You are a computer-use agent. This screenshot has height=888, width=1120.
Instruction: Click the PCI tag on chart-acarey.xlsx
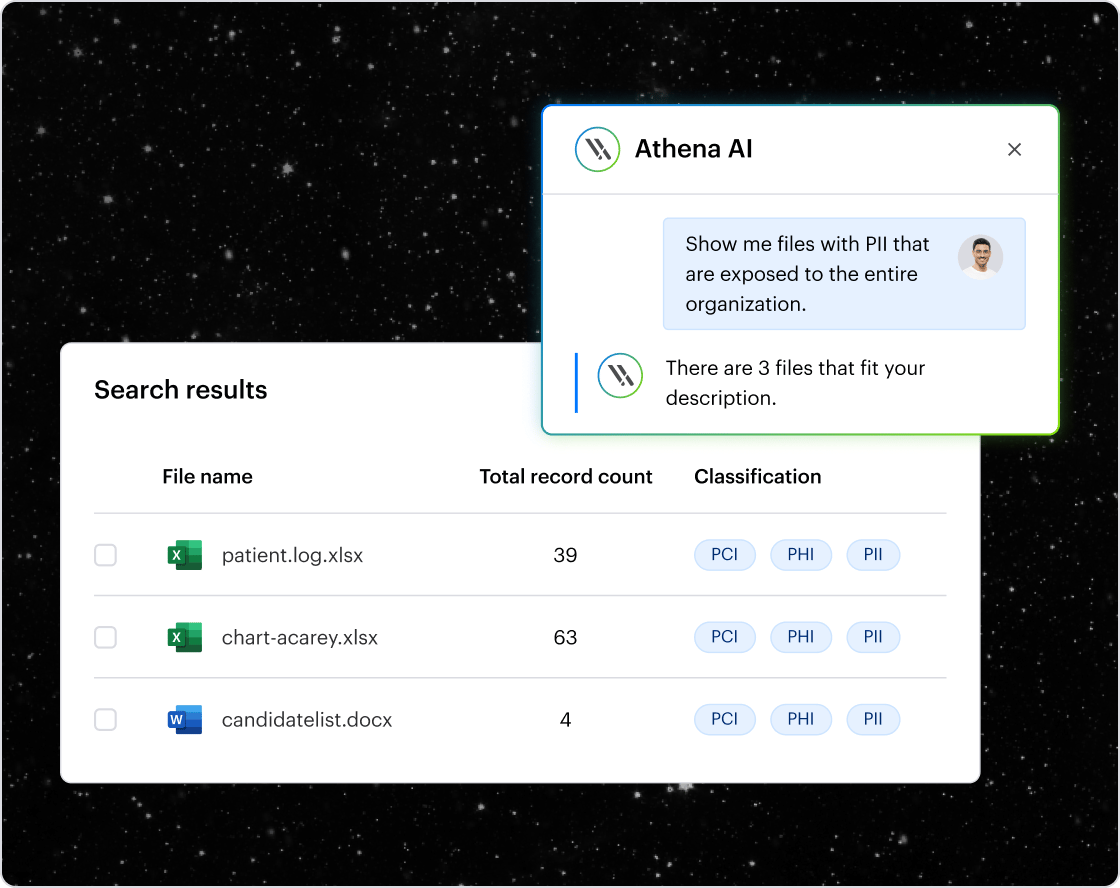[x=724, y=637]
